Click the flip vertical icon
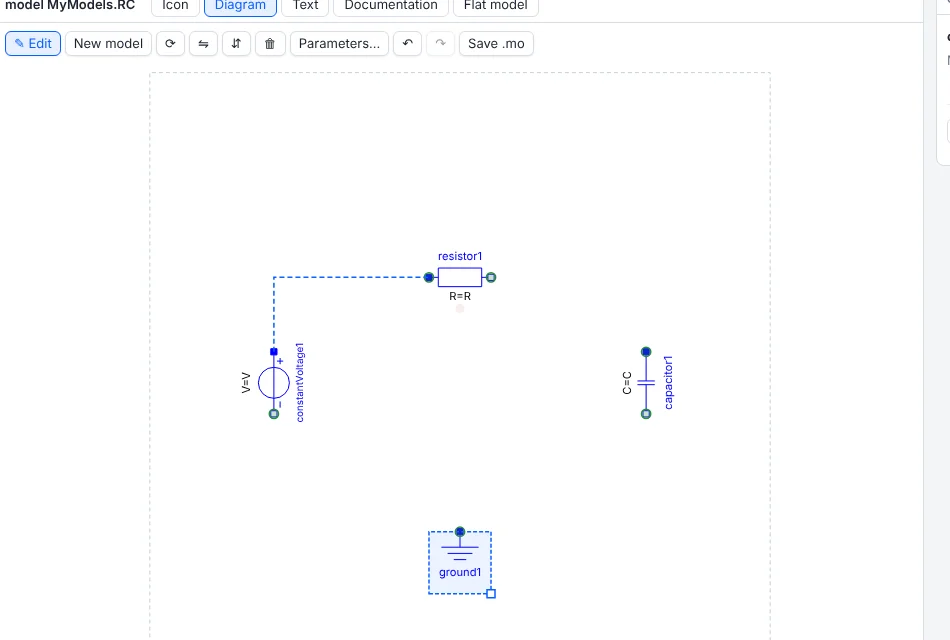Image resolution: width=950 pixels, height=640 pixels. tap(236, 44)
